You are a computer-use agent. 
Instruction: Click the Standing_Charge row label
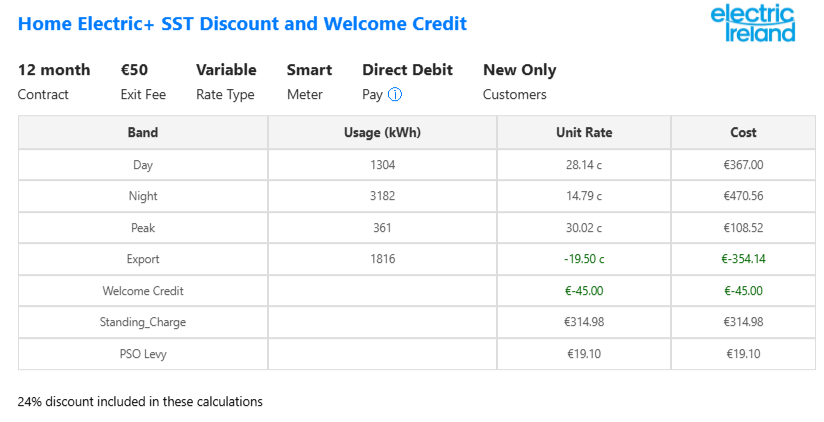(143, 322)
